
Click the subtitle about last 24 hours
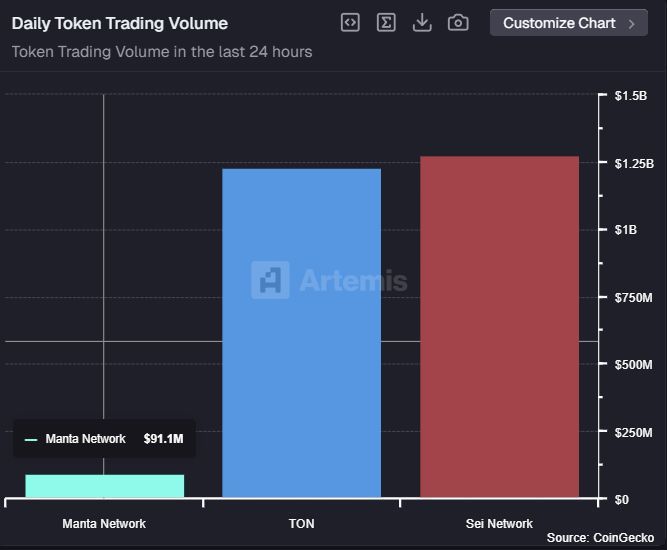pyautogui.click(x=162, y=52)
